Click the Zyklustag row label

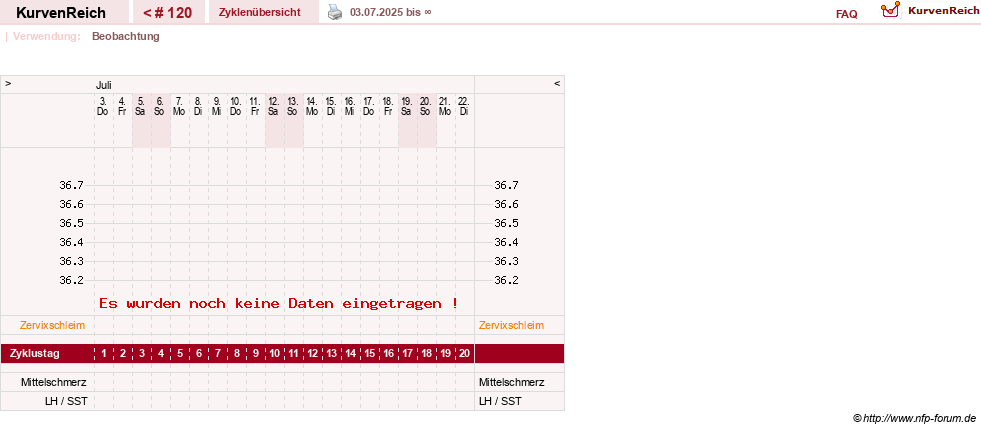[35, 354]
